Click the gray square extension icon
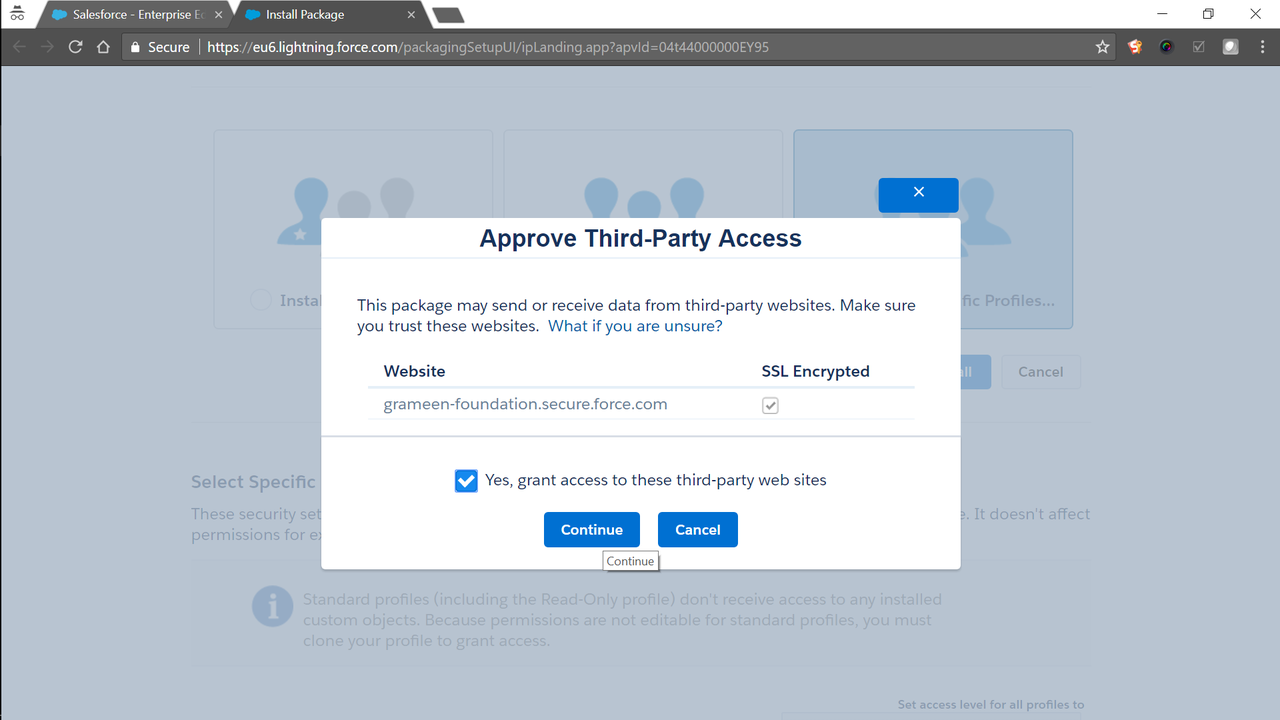Screen dimensions: 1280x720 [x=1230, y=47]
